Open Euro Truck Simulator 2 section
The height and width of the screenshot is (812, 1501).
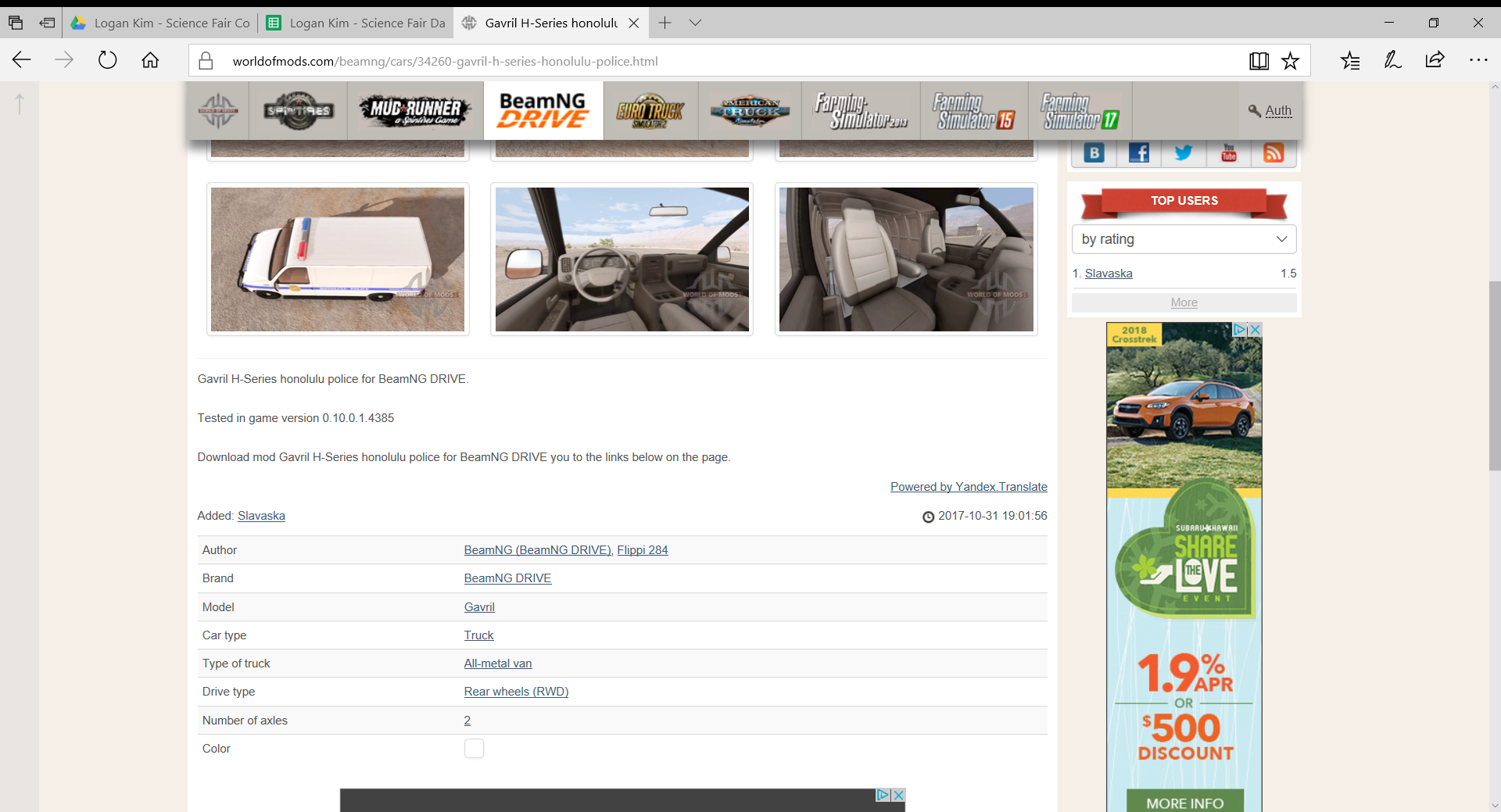[650, 111]
